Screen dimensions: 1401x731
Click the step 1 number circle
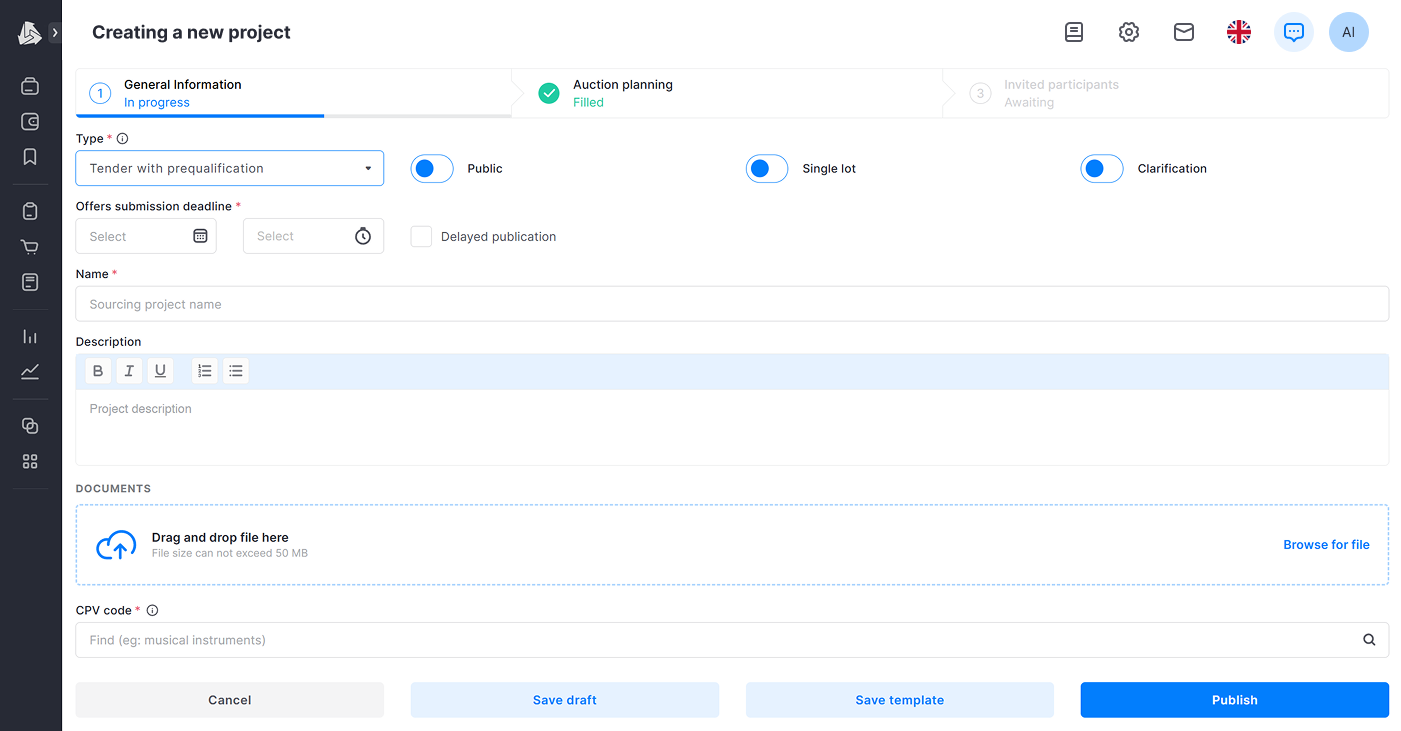tap(100, 93)
